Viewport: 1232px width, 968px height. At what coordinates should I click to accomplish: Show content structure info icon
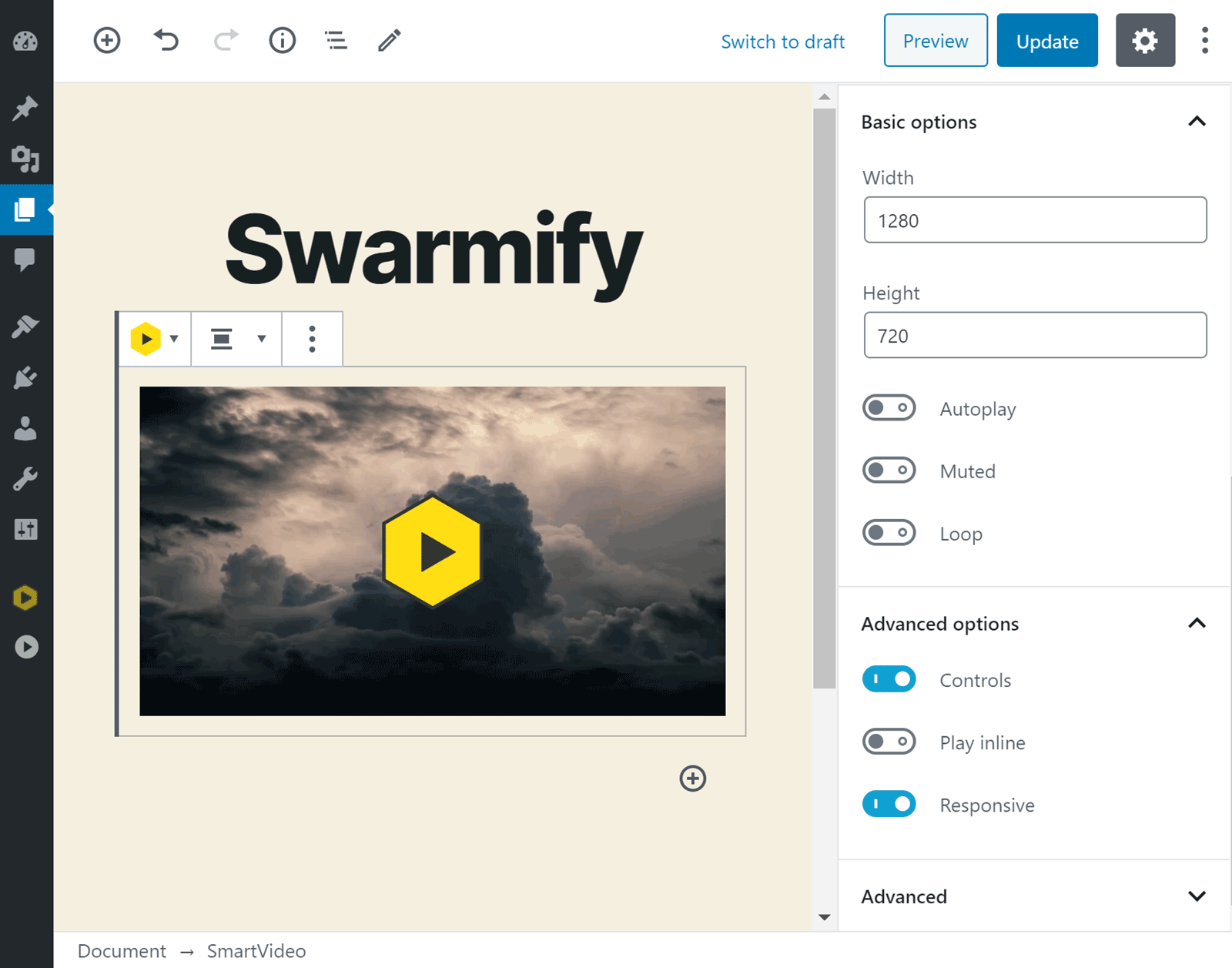(x=283, y=40)
